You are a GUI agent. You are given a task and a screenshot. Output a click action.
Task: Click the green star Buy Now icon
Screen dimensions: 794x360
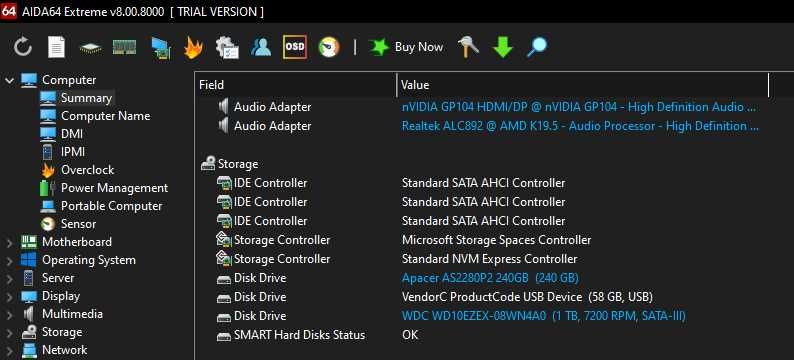pyautogui.click(x=379, y=47)
